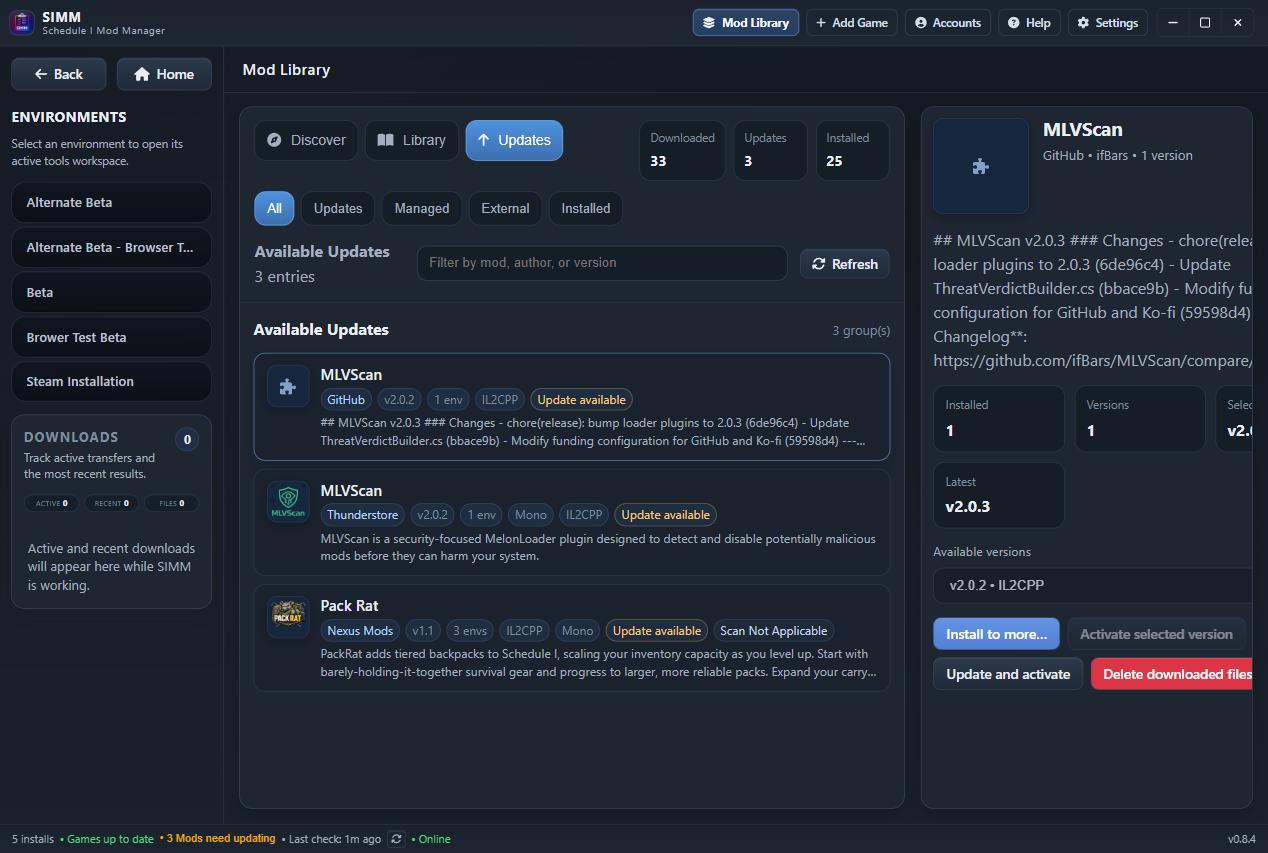This screenshot has width=1268, height=853.
Task: Click Update available badge on MLVScan Thunderstore entry
Action: (666, 515)
